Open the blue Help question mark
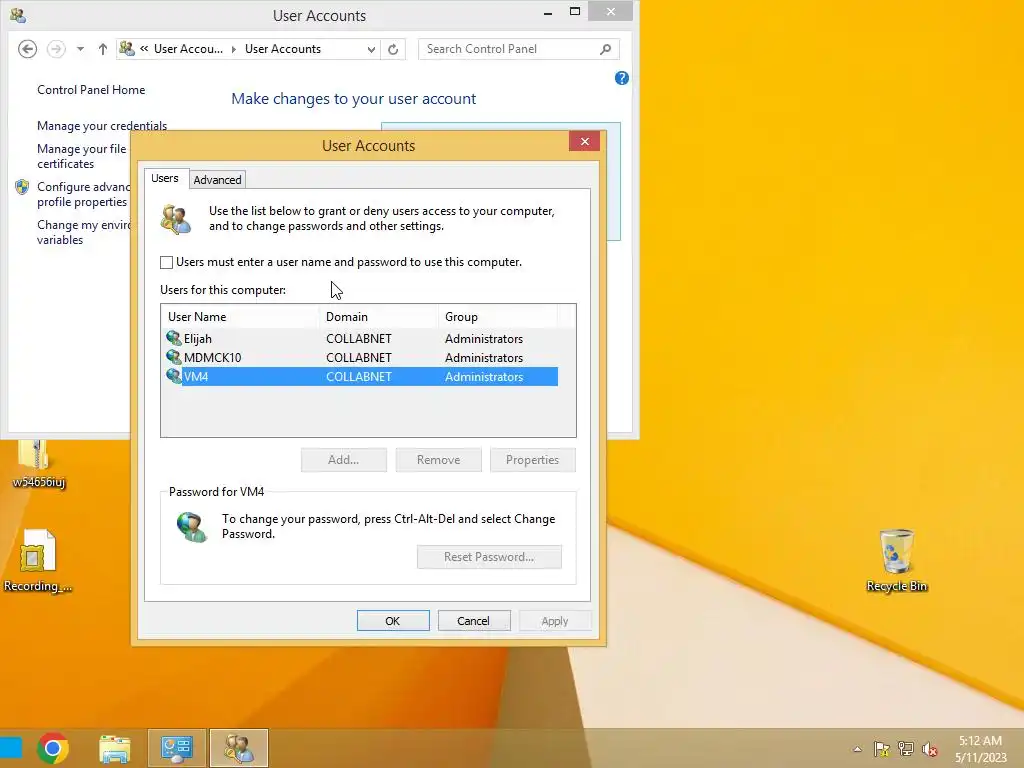 point(622,78)
